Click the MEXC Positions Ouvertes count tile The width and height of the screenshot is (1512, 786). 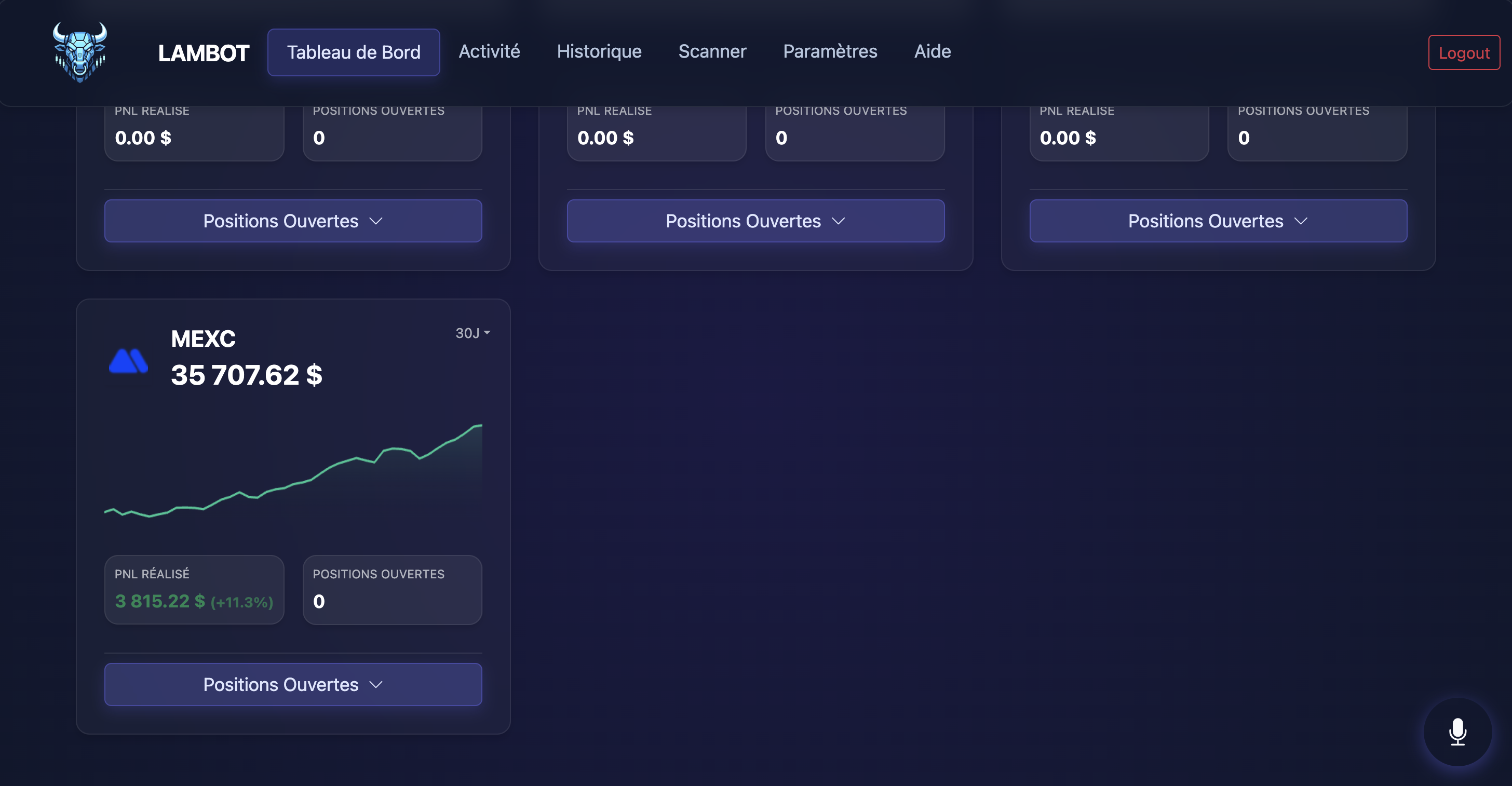click(x=392, y=590)
